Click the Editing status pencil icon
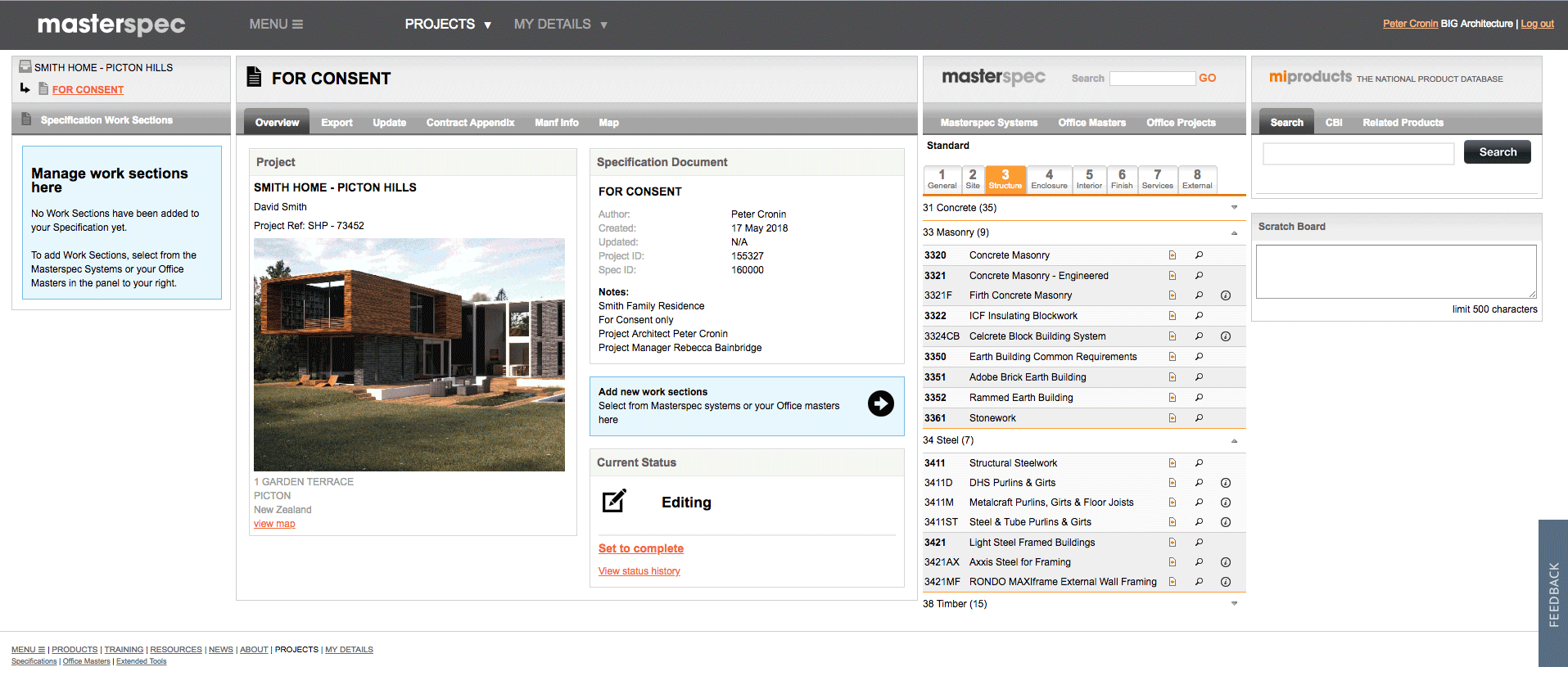Image resolution: width=1568 pixels, height=685 pixels. [614, 502]
